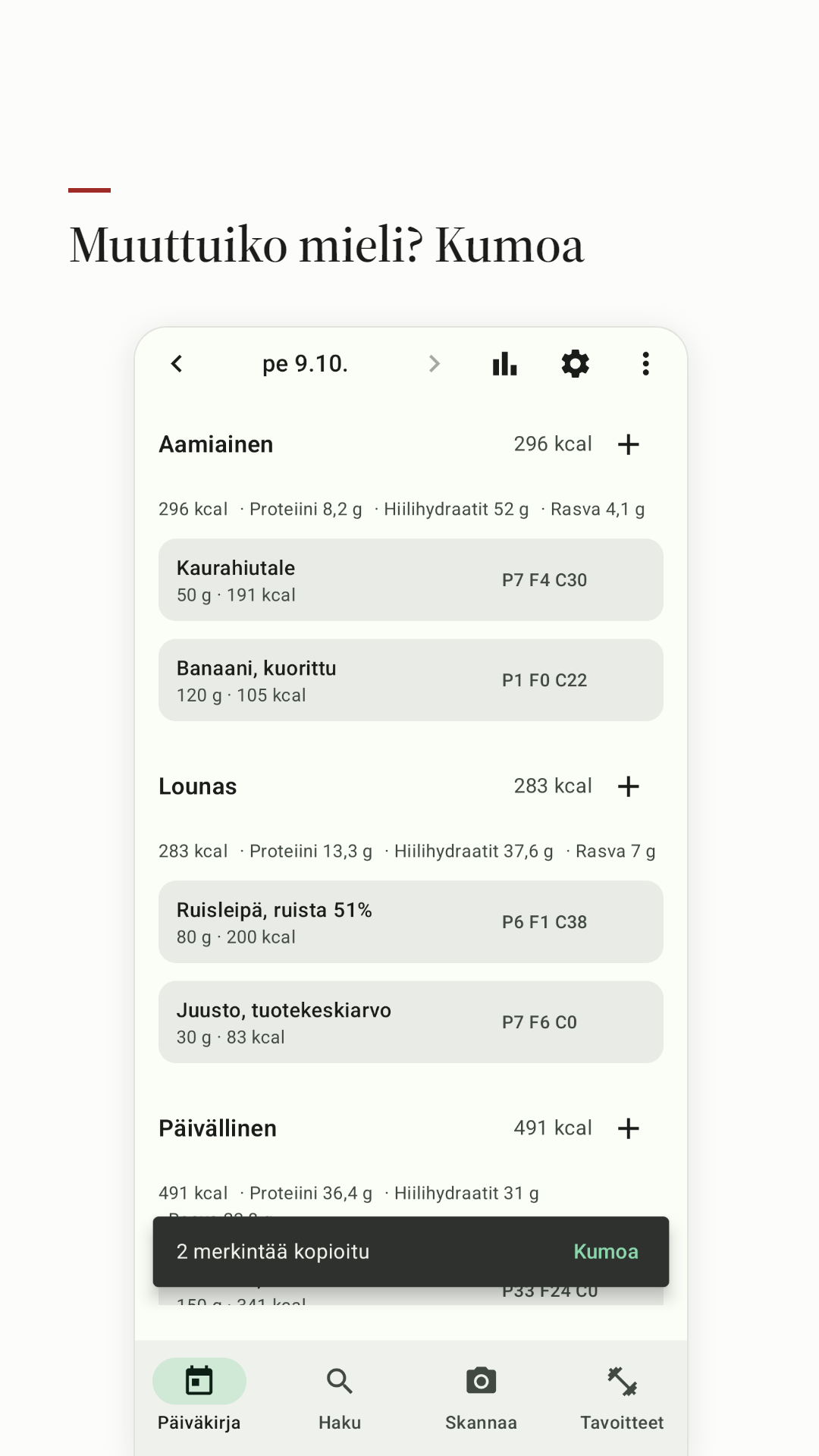This screenshot has height=1456, width=819.
Task: Add food to Päivällinen with plus
Action: point(628,1128)
